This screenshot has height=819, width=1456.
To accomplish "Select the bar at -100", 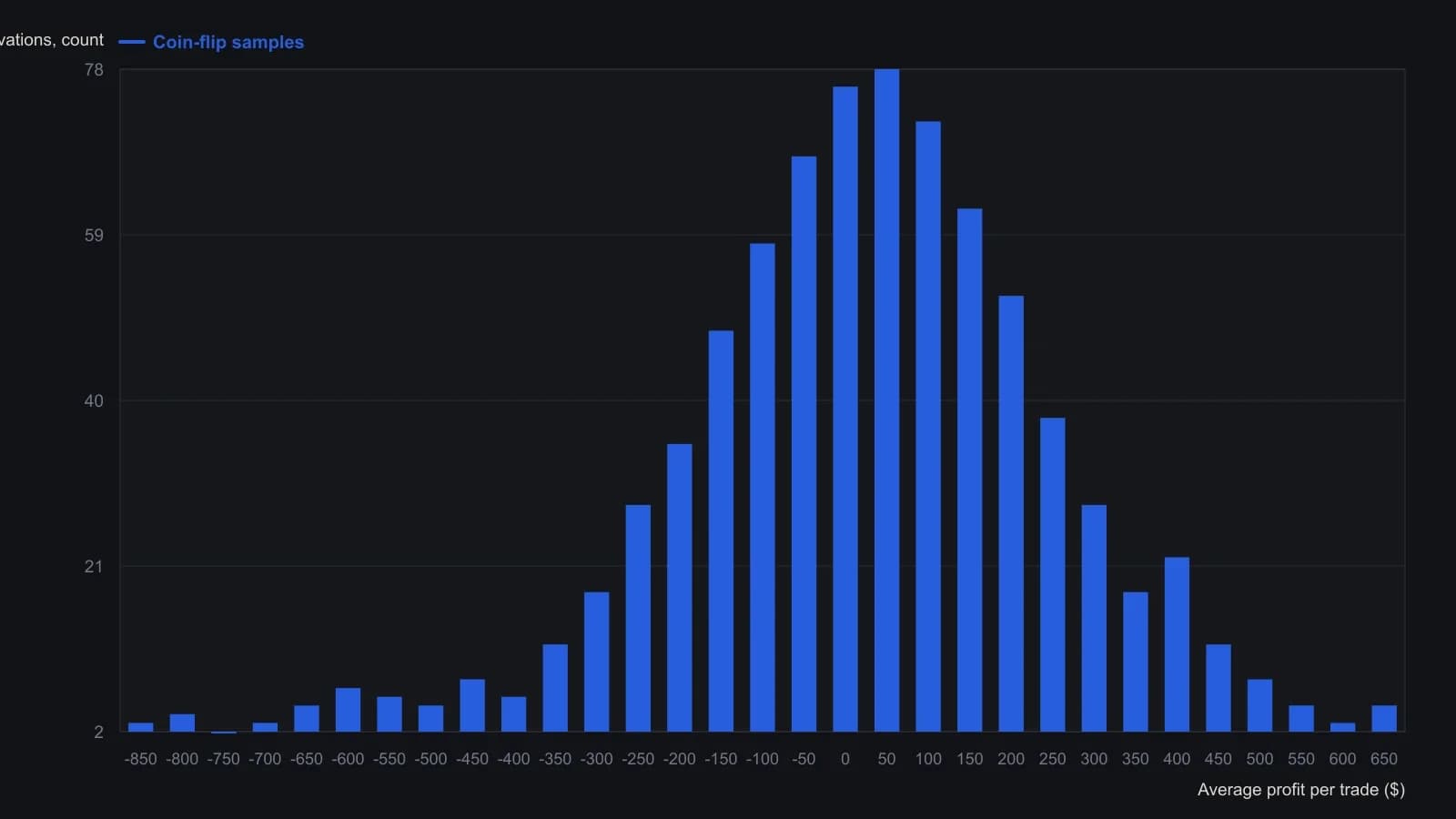I will point(763,488).
